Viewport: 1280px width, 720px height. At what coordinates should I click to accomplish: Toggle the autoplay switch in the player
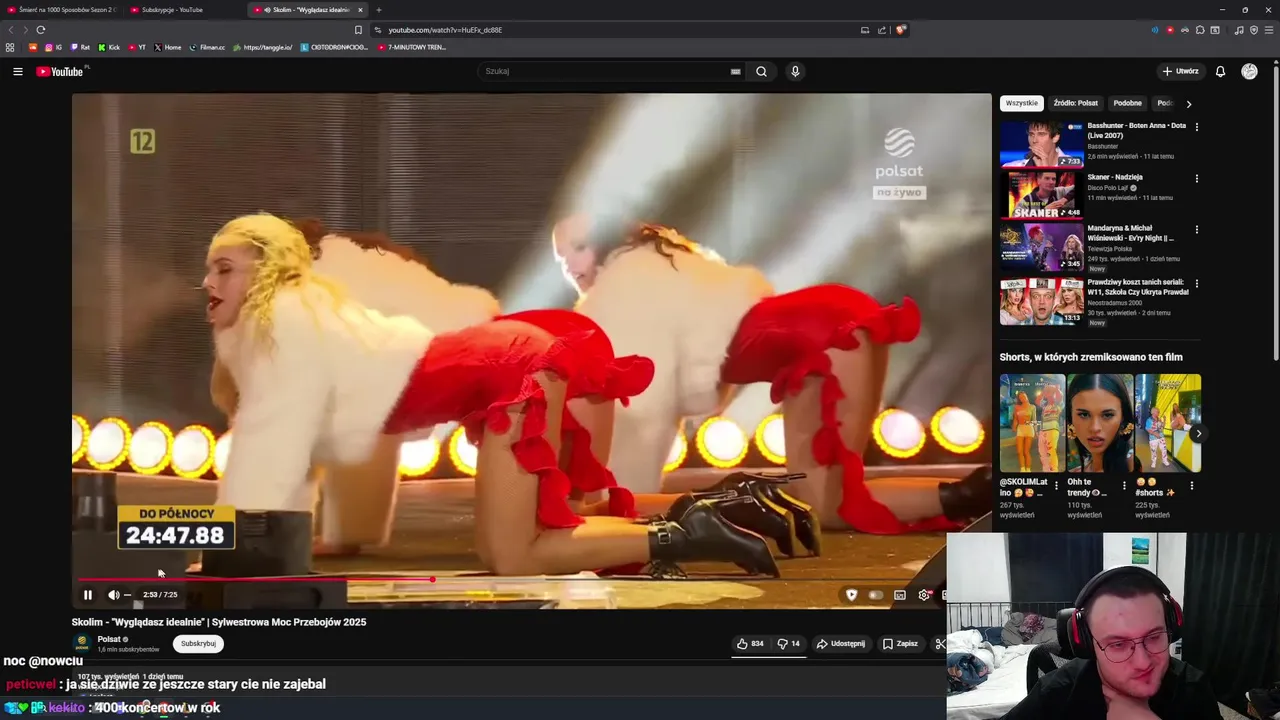[x=876, y=595]
